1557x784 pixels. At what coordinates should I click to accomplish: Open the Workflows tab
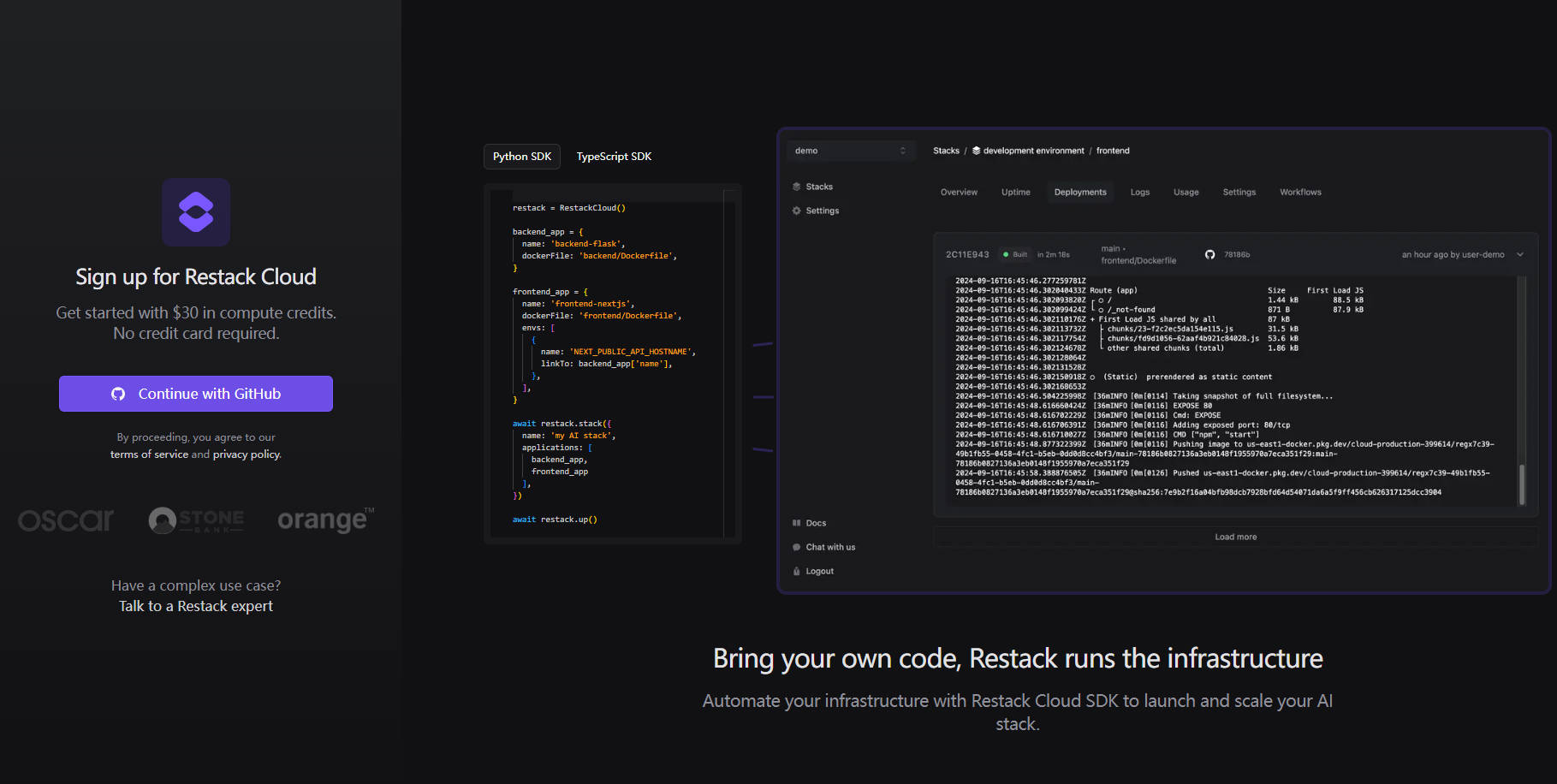point(1300,193)
